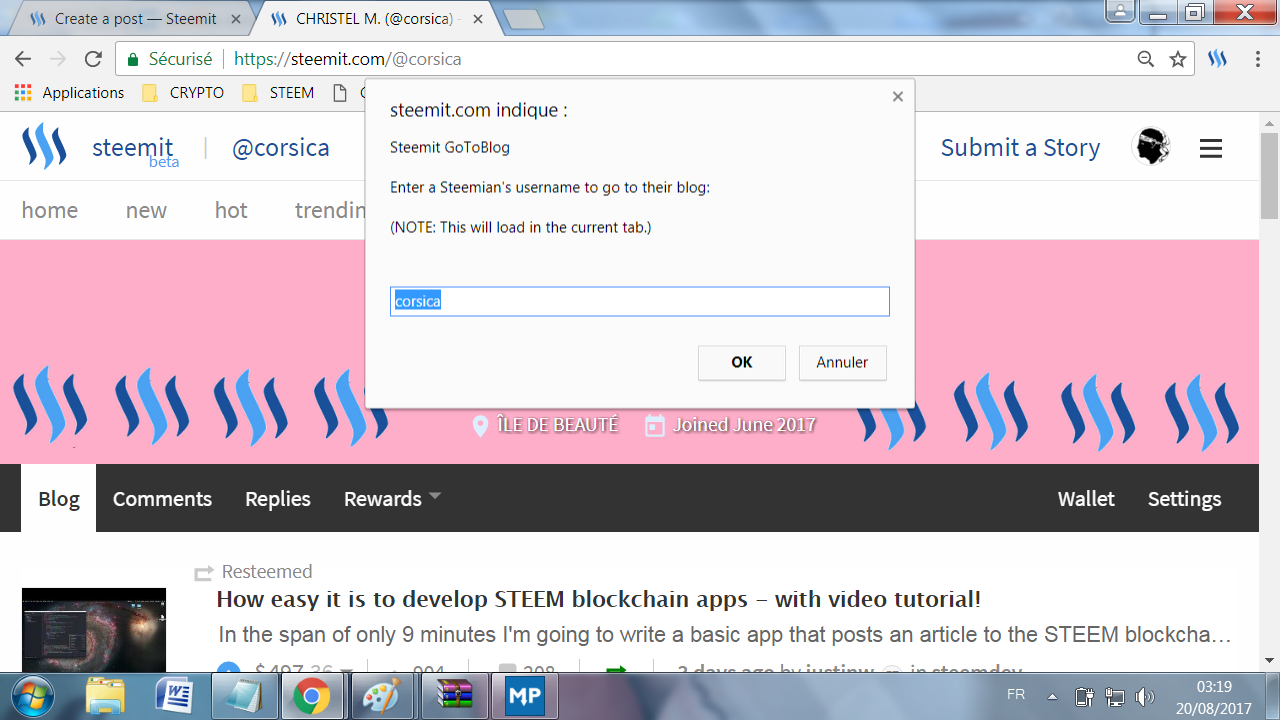This screenshot has width=1280, height=720.
Task: Click the steemit wordmark text
Action: tap(133, 148)
